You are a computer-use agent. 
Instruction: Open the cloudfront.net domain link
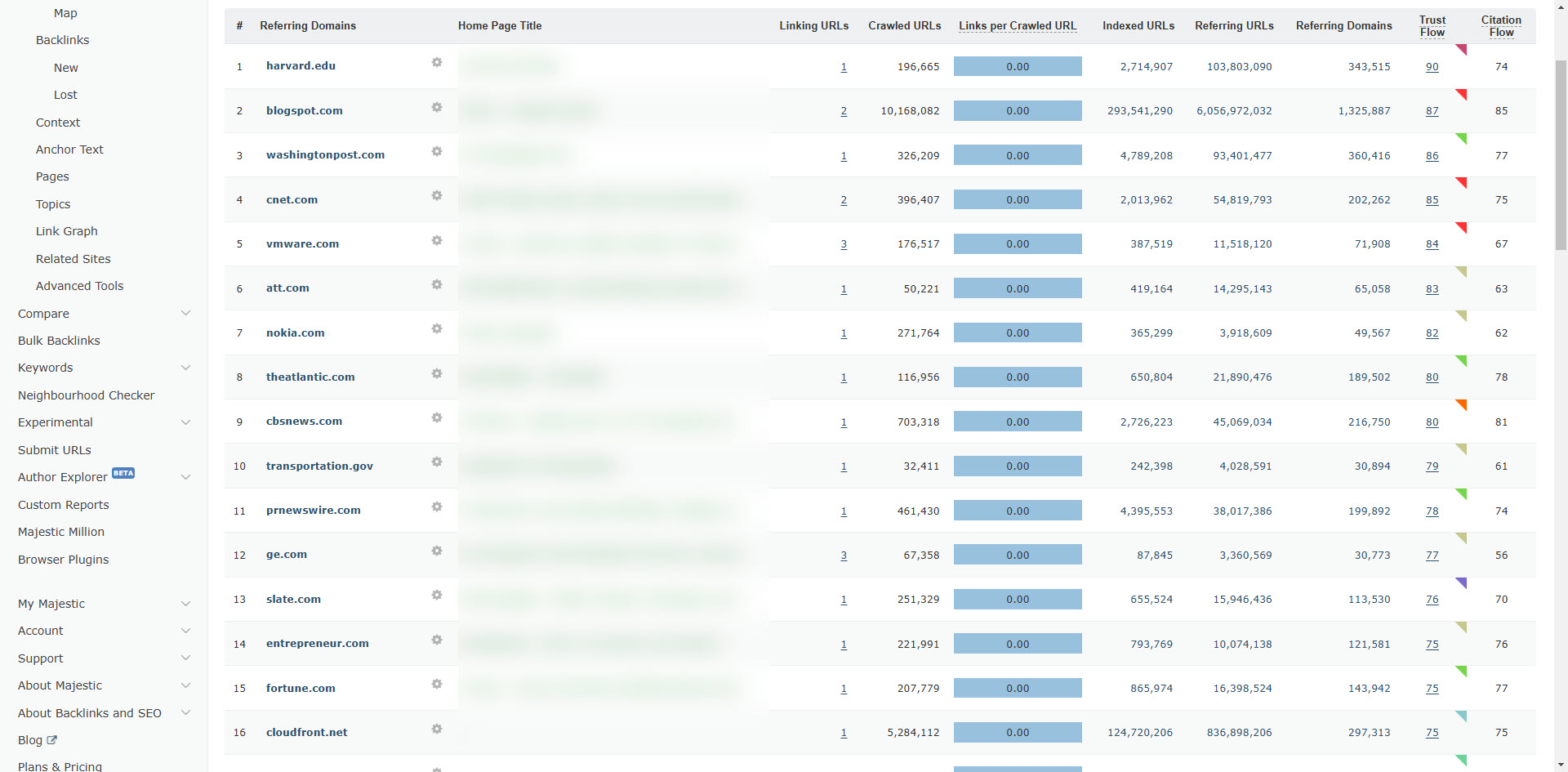tap(307, 732)
